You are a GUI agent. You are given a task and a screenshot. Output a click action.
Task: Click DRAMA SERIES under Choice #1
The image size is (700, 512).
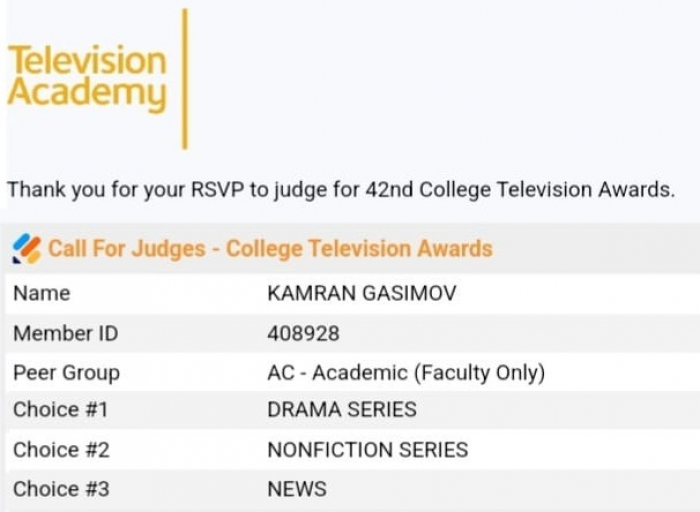coord(342,409)
